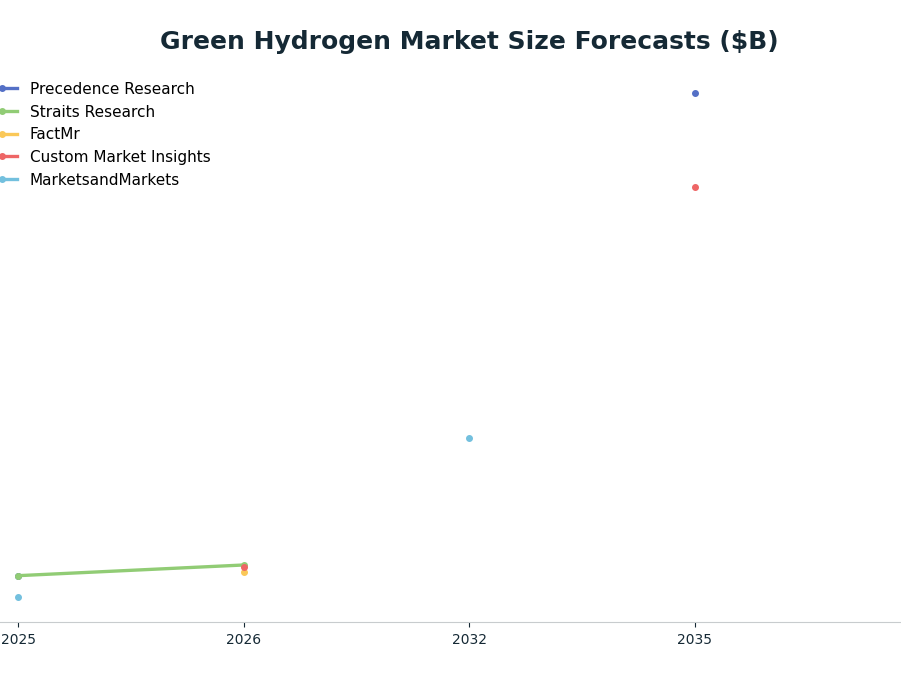Select the light-blue MarketsandMarkets 2025 data point
901x676 pixels.
[x=18, y=598]
